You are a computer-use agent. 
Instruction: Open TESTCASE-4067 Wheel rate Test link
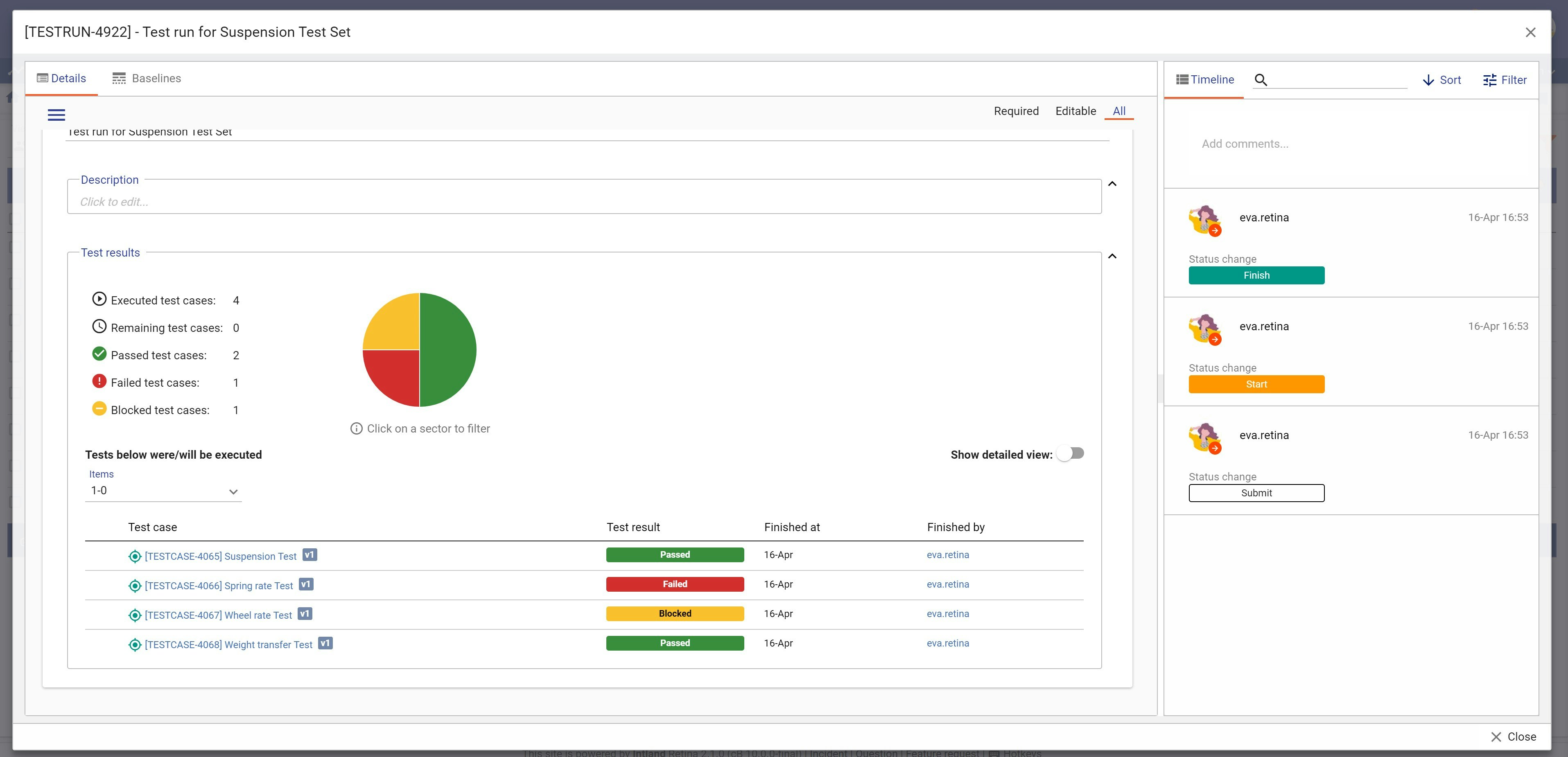click(218, 615)
